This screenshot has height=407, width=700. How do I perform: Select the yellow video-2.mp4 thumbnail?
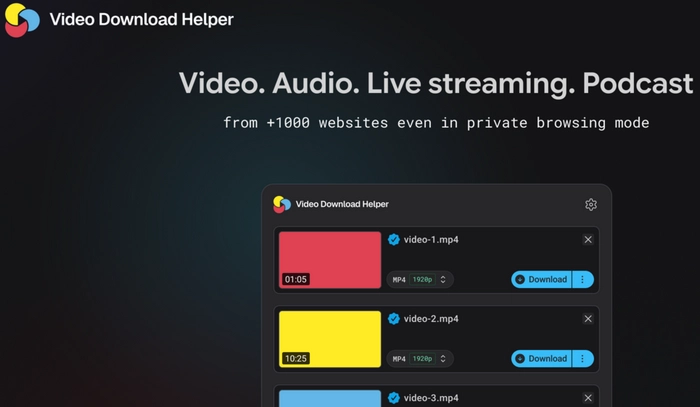(x=330, y=339)
